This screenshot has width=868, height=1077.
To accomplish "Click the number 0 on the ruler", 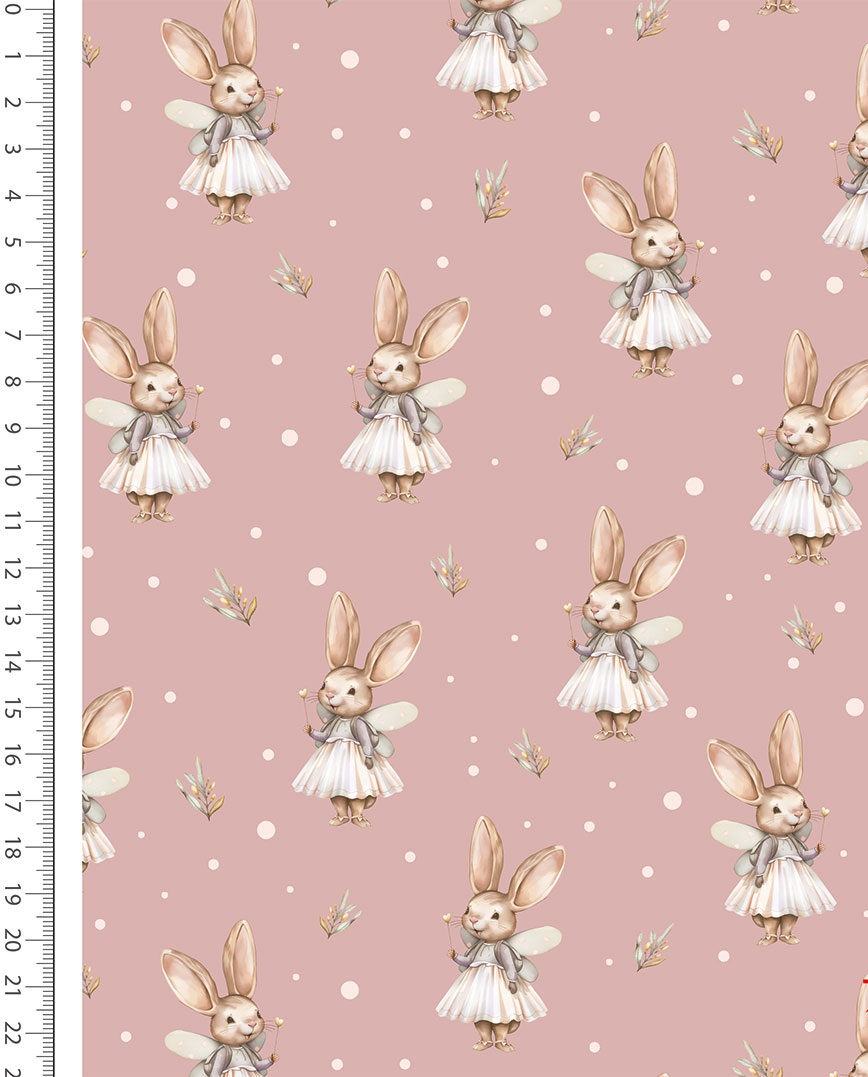I will tap(12, 10).
